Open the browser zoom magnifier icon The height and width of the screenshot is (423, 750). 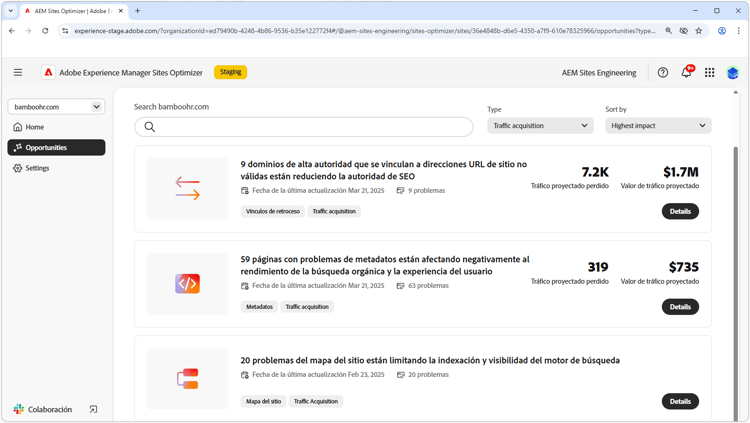668,31
